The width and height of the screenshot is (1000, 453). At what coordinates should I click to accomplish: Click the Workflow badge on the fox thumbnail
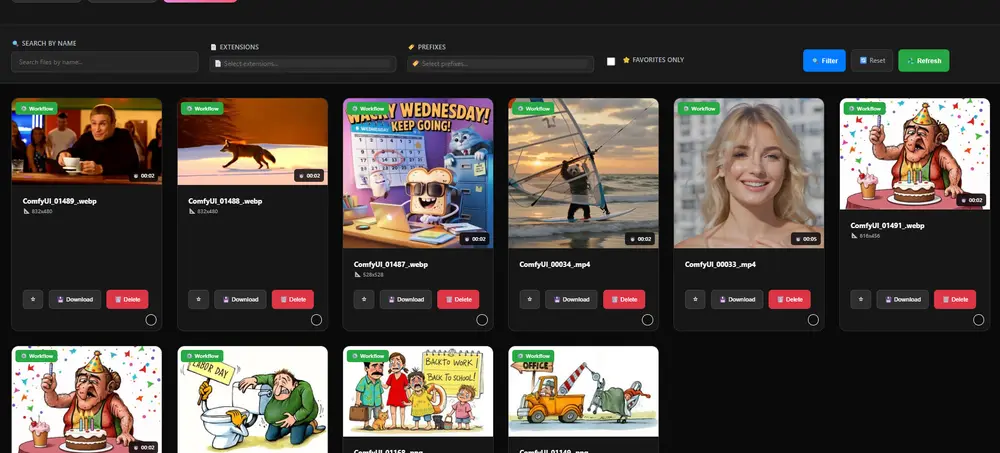tap(203, 108)
